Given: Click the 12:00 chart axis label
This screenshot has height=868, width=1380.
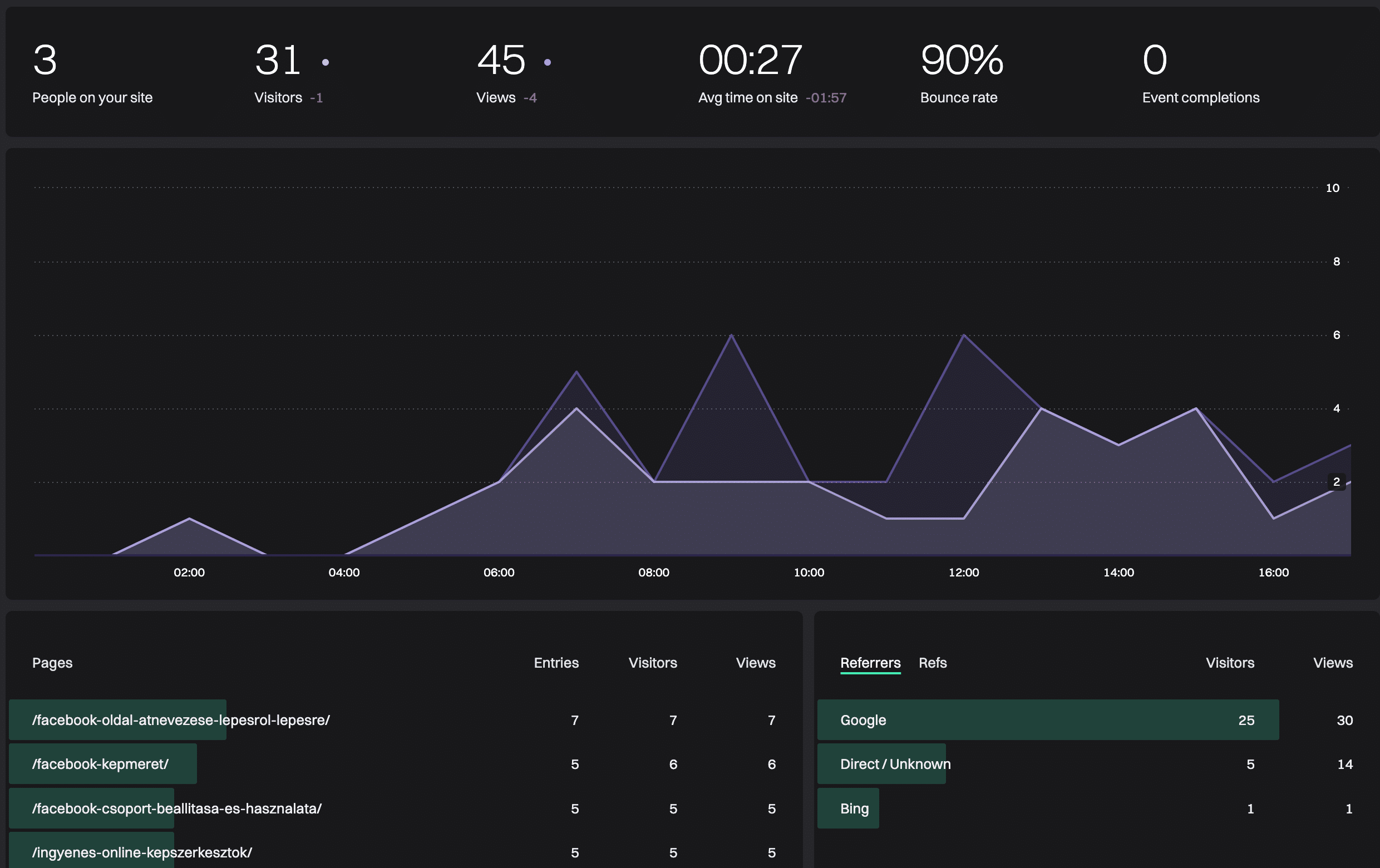Looking at the screenshot, I should point(964,573).
